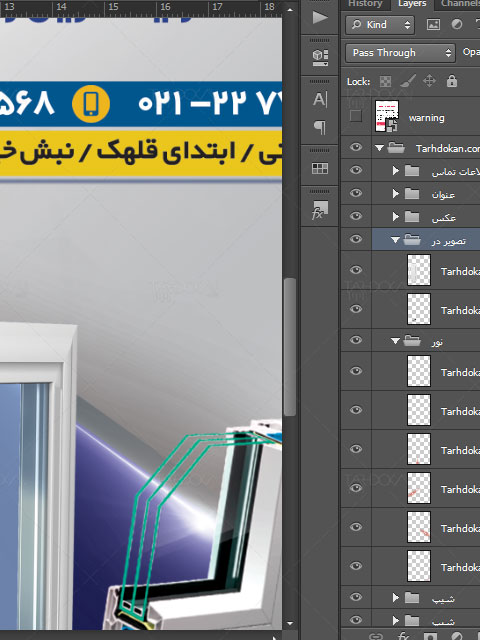Expand the عکس group
The image size is (480, 640).
pyautogui.click(x=395, y=216)
